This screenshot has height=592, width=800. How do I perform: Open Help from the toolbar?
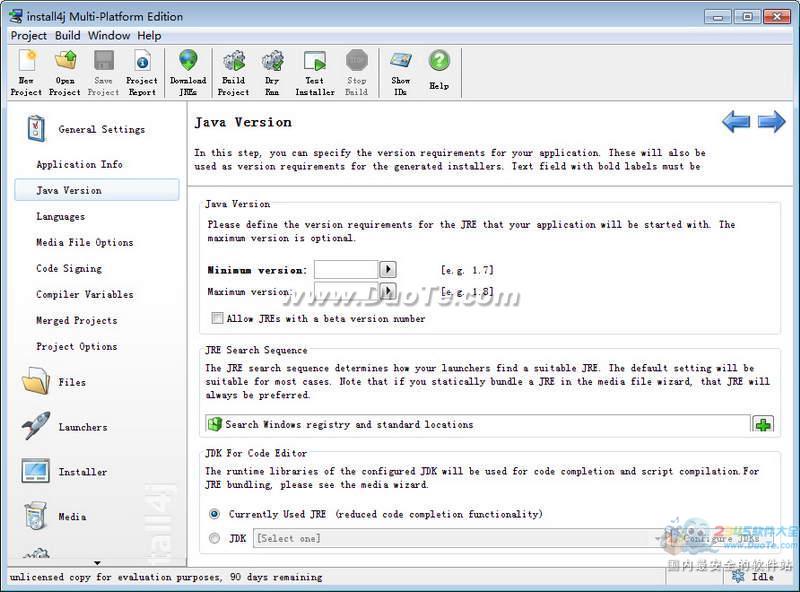pyautogui.click(x=439, y=72)
